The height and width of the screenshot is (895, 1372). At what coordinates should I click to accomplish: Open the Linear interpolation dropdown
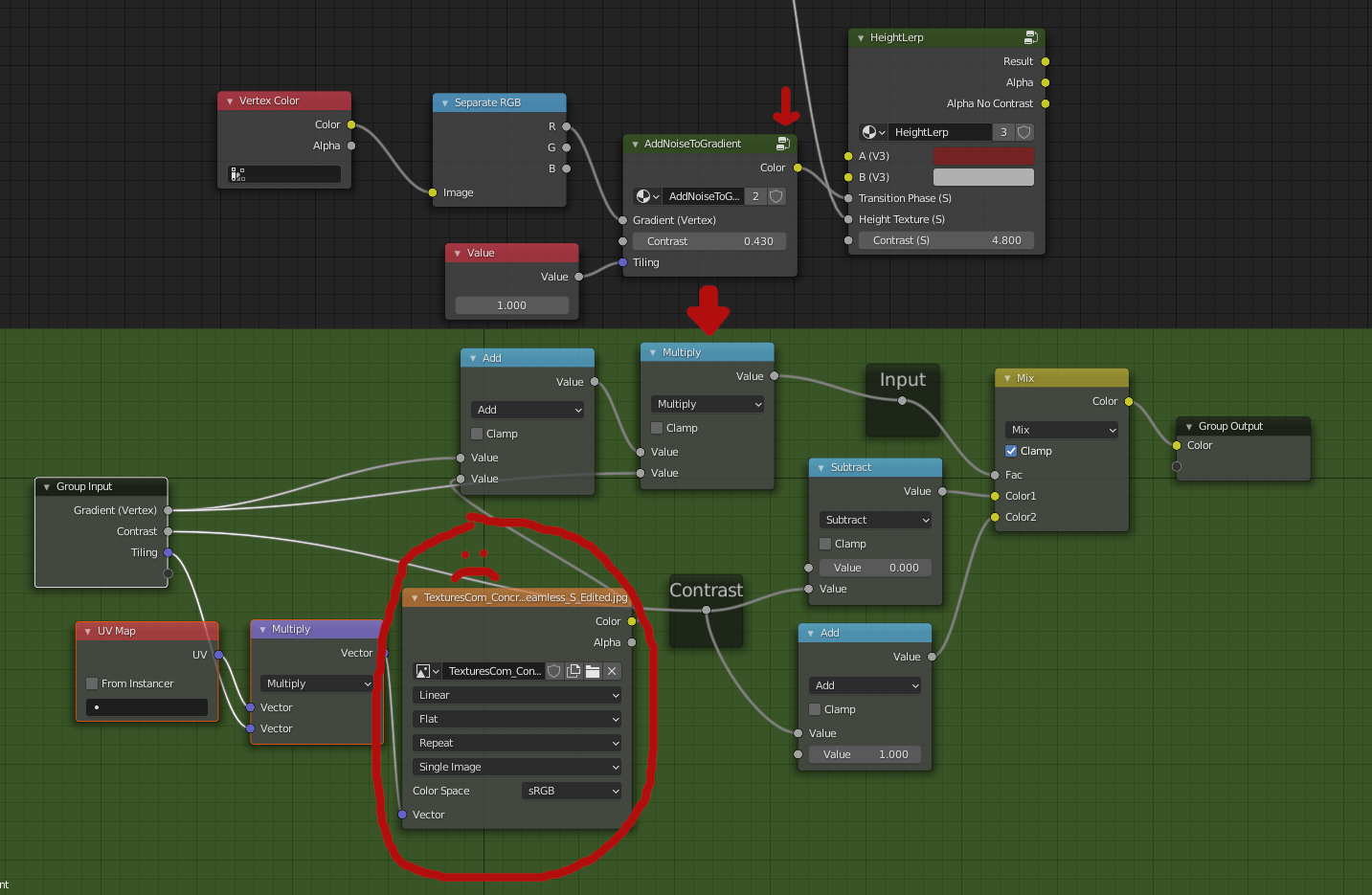coord(517,695)
